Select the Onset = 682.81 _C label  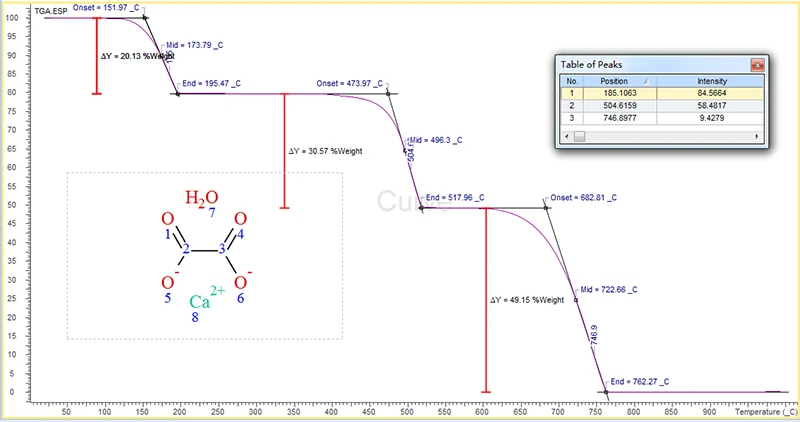583,197
